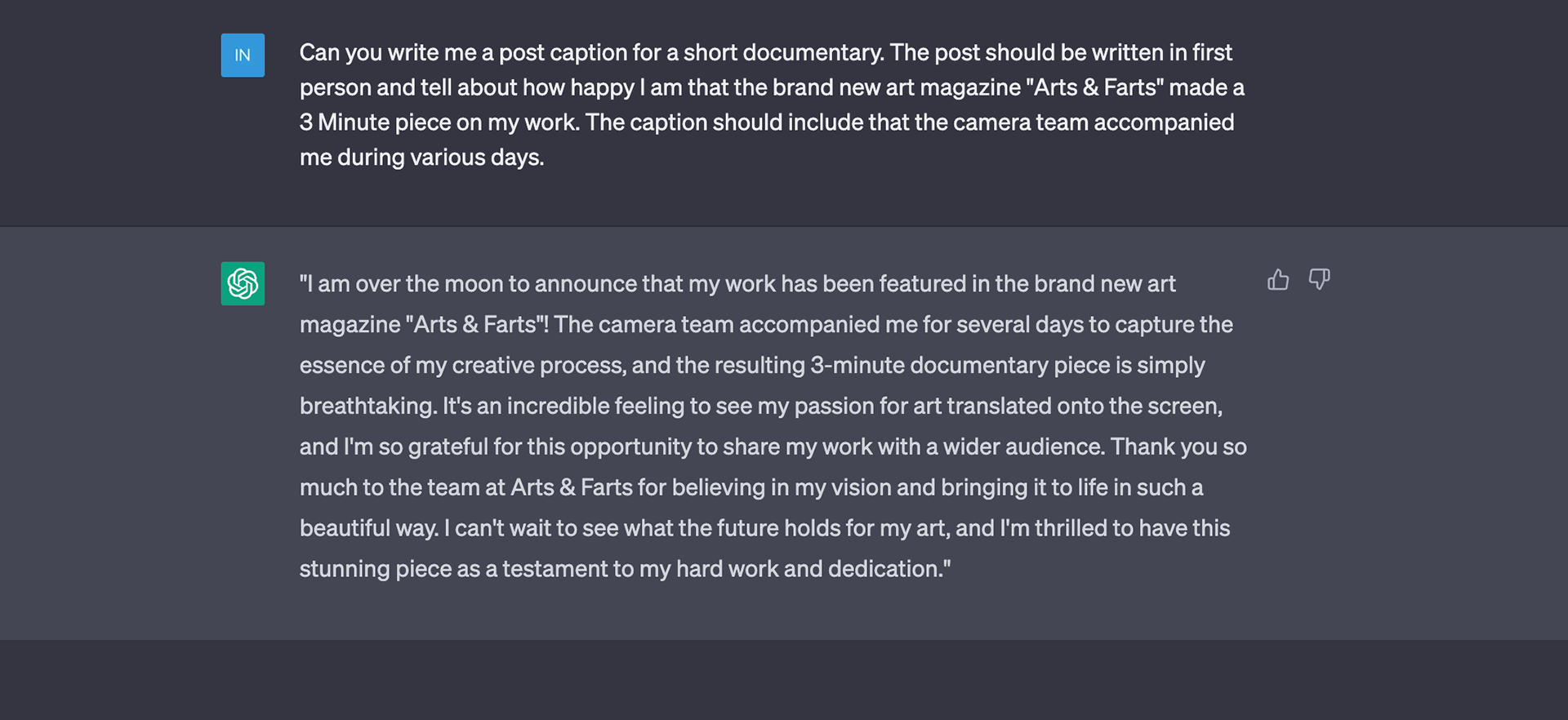Click "me during various days." prompt line
Image resolution: width=1568 pixels, height=720 pixels.
[x=421, y=158]
